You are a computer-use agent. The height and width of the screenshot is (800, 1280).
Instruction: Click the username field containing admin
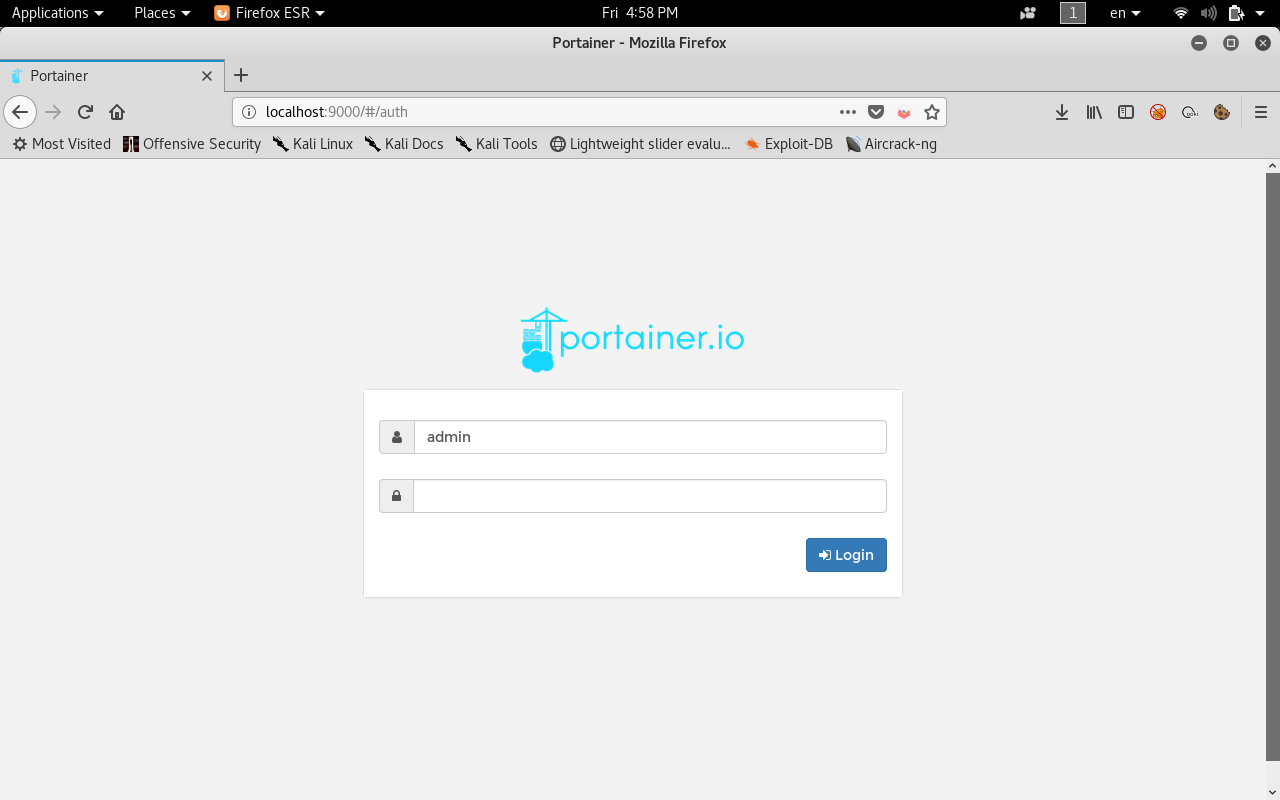(649, 437)
